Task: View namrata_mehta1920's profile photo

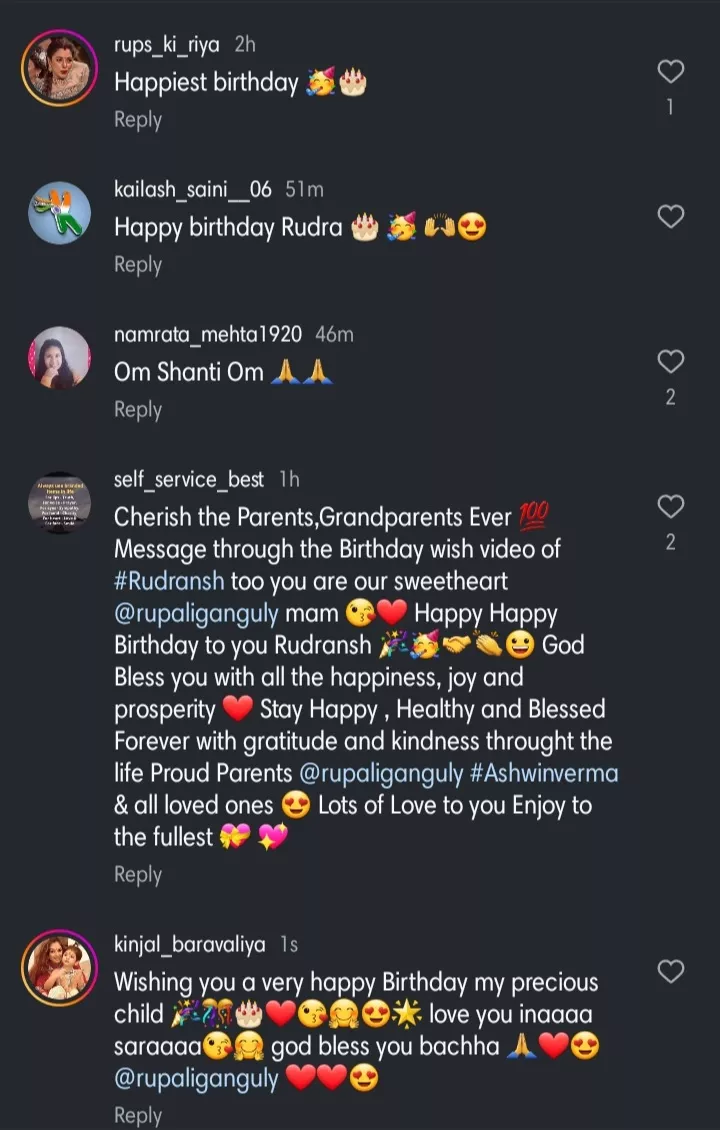Action: coord(59,358)
